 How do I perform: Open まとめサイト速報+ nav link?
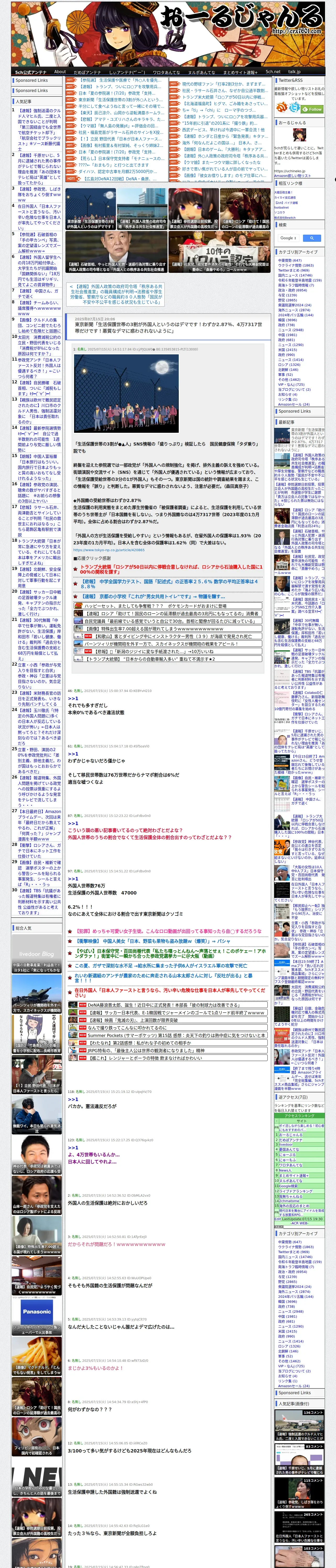coord(241,72)
